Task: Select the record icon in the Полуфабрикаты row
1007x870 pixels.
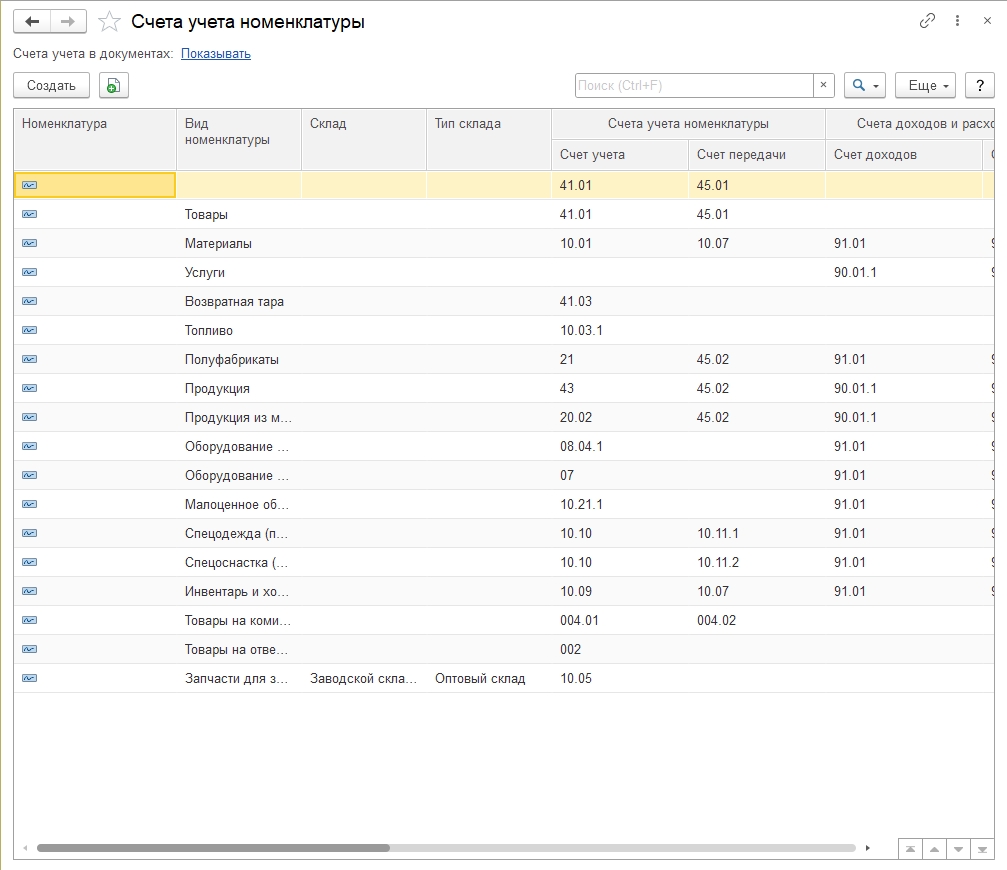Action: (30, 360)
